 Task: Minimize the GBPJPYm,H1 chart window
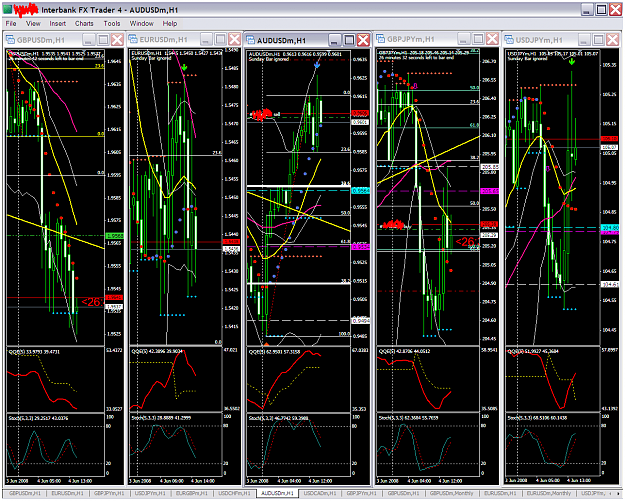pyautogui.click(x=464, y=39)
